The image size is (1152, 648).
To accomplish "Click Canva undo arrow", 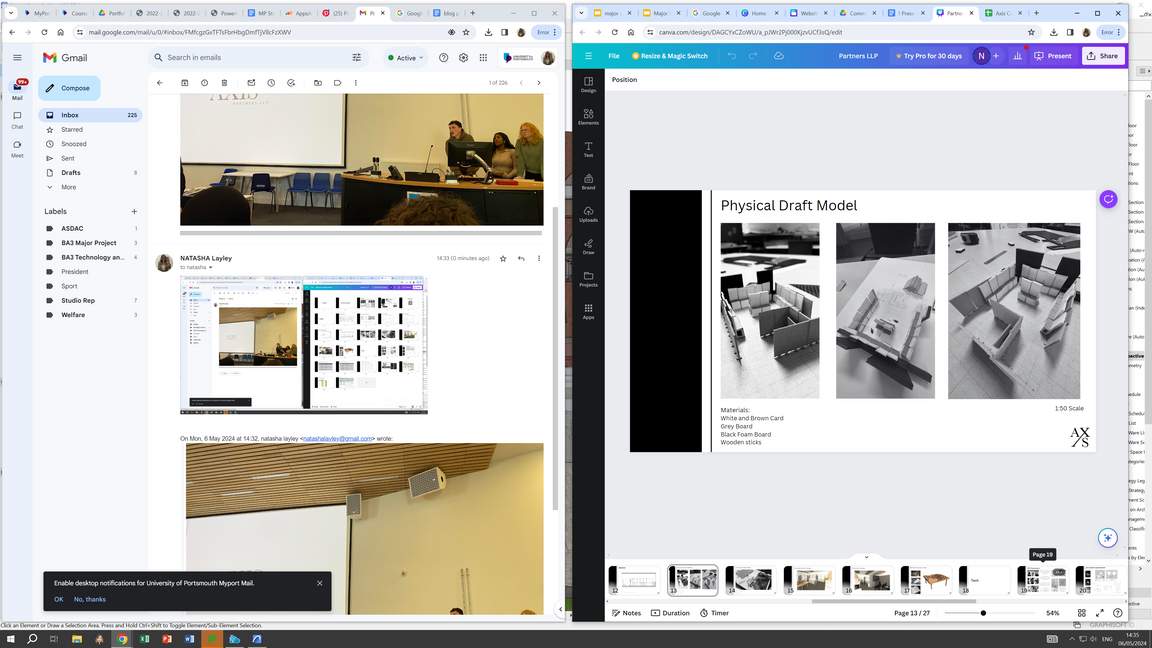I will coord(732,56).
